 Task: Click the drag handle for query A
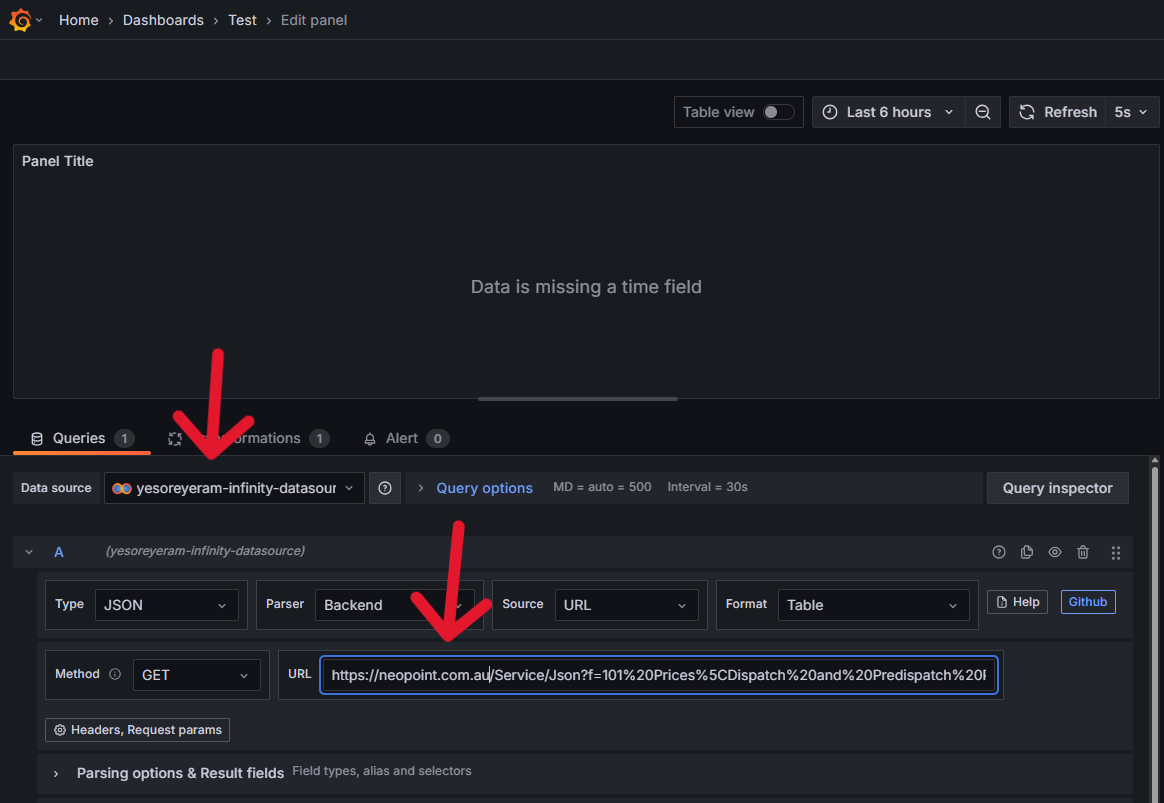(x=1116, y=552)
